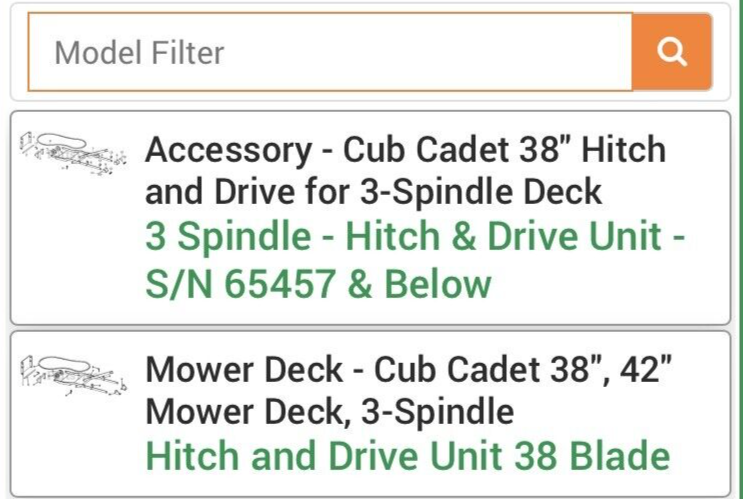Click "and Drive for 3-Spindle Deck" line

point(373,190)
